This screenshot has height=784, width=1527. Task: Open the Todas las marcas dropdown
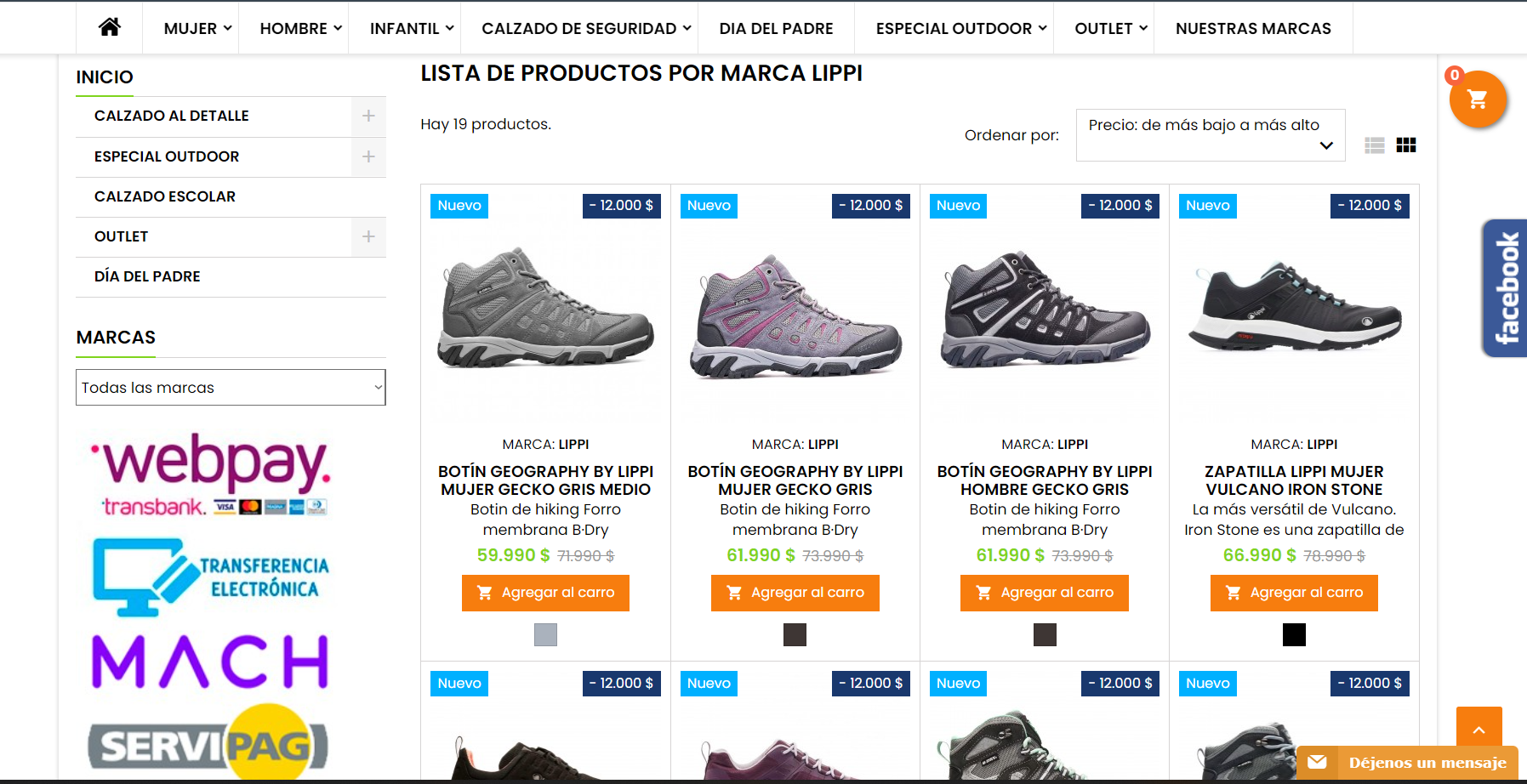pyautogui.click(x=231, y=388)
